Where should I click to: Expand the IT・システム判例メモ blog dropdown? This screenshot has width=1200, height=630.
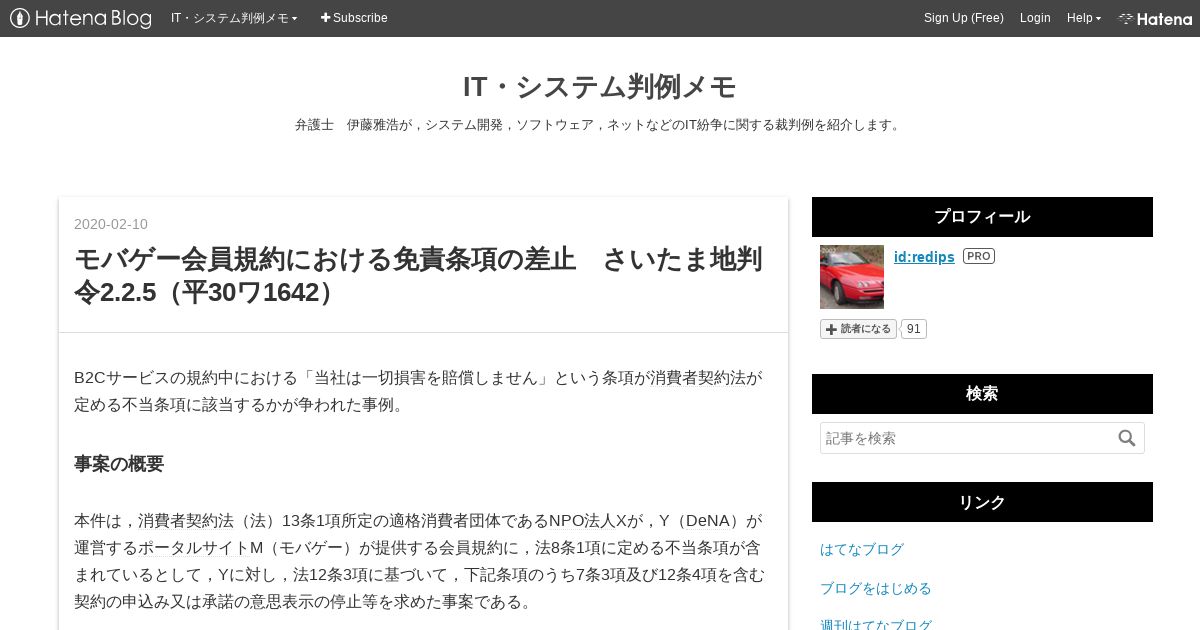point(234,18)
